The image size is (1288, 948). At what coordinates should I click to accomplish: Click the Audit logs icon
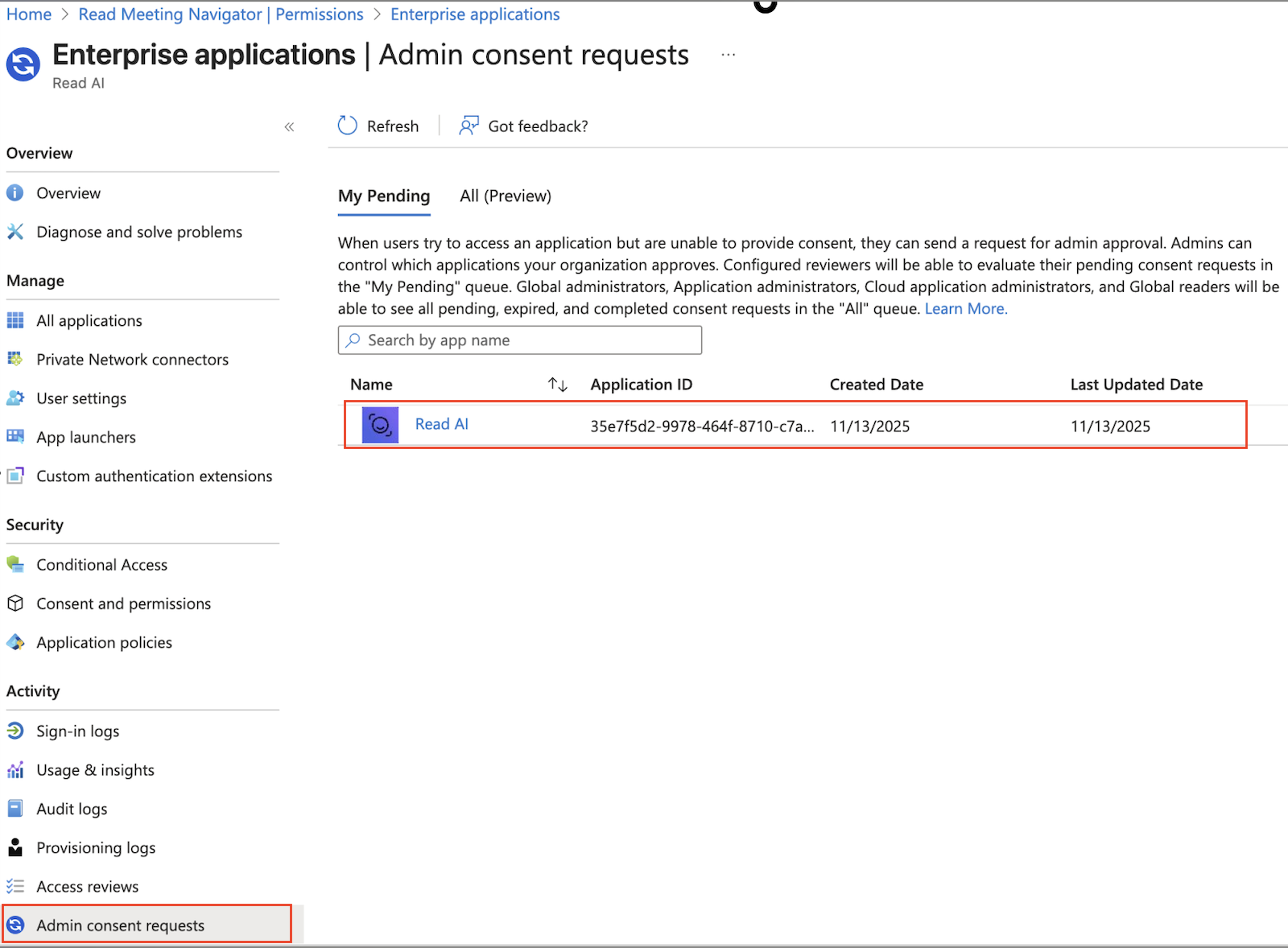tap(15, 809)
